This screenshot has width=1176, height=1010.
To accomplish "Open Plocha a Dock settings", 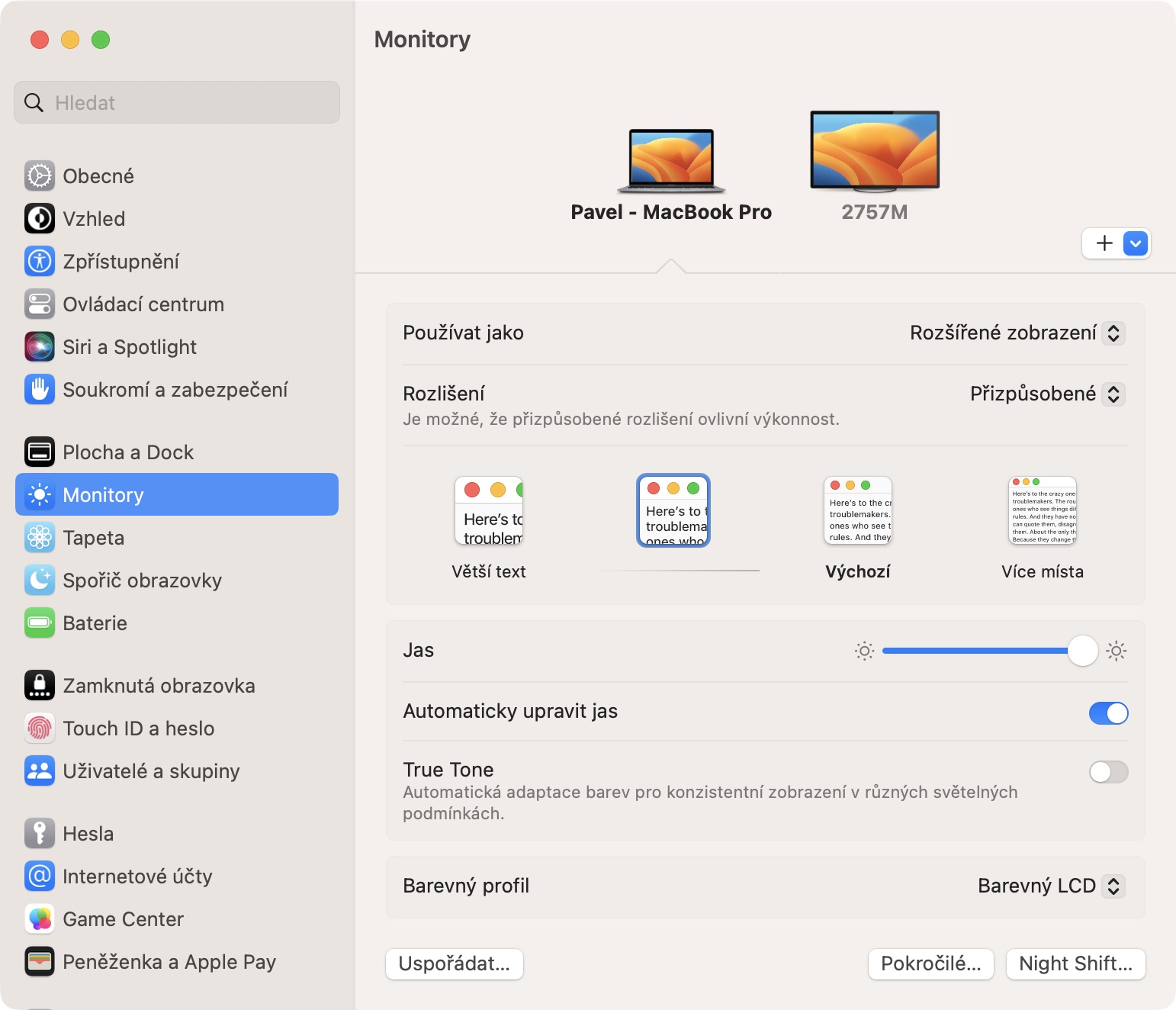I will click(128, 452).
